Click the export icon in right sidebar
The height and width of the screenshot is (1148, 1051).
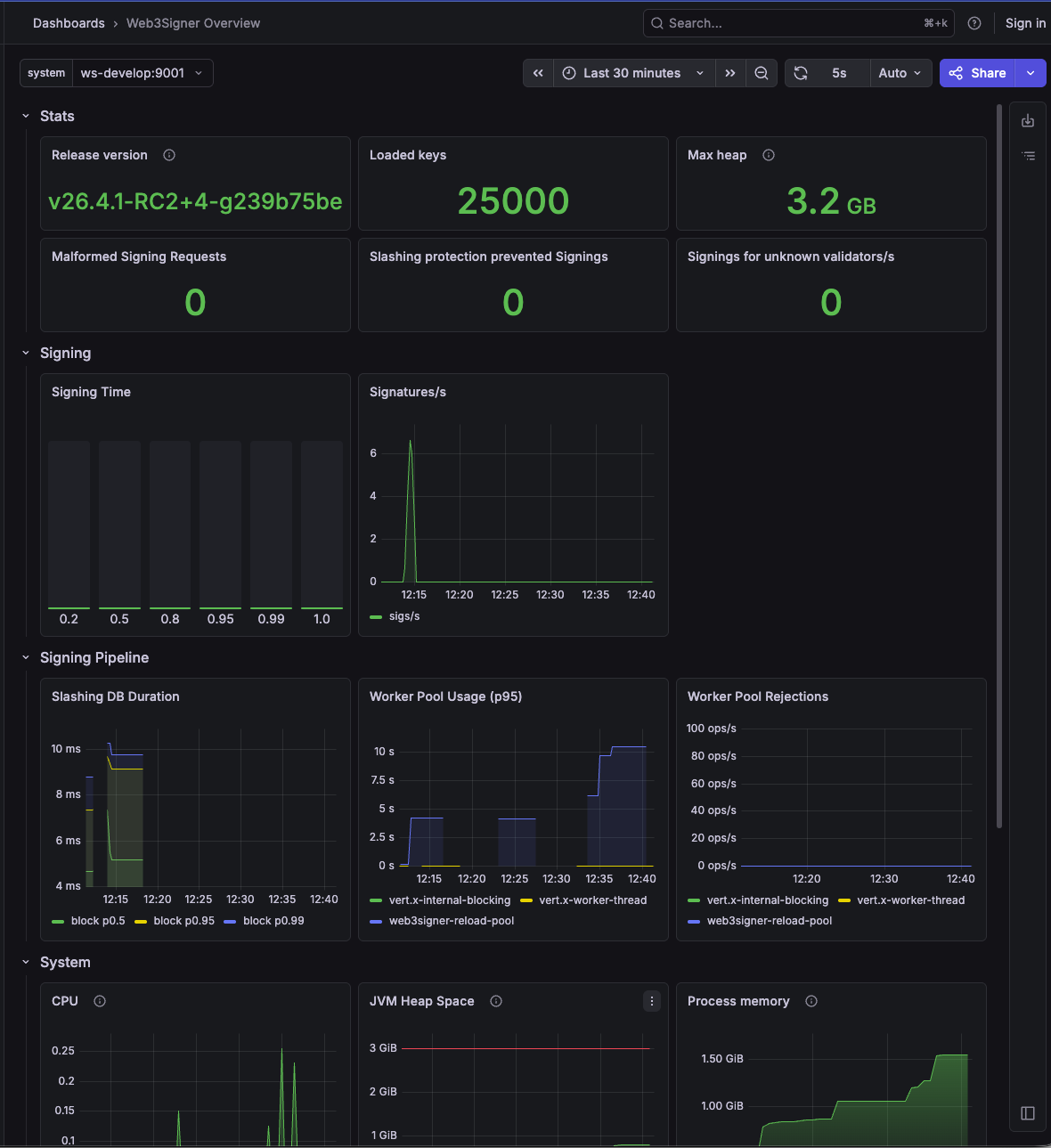click(x=1028, y=120)
